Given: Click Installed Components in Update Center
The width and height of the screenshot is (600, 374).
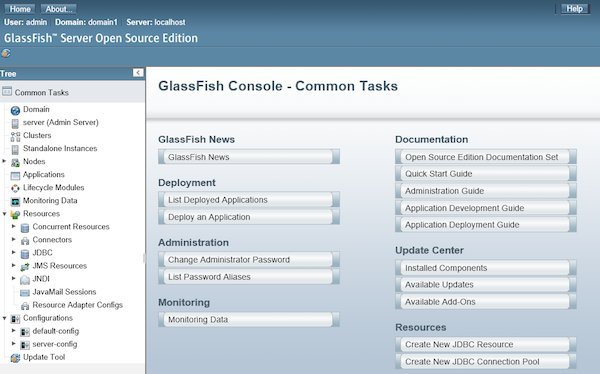Looking at the screenshot, I should tap(486, 268).
